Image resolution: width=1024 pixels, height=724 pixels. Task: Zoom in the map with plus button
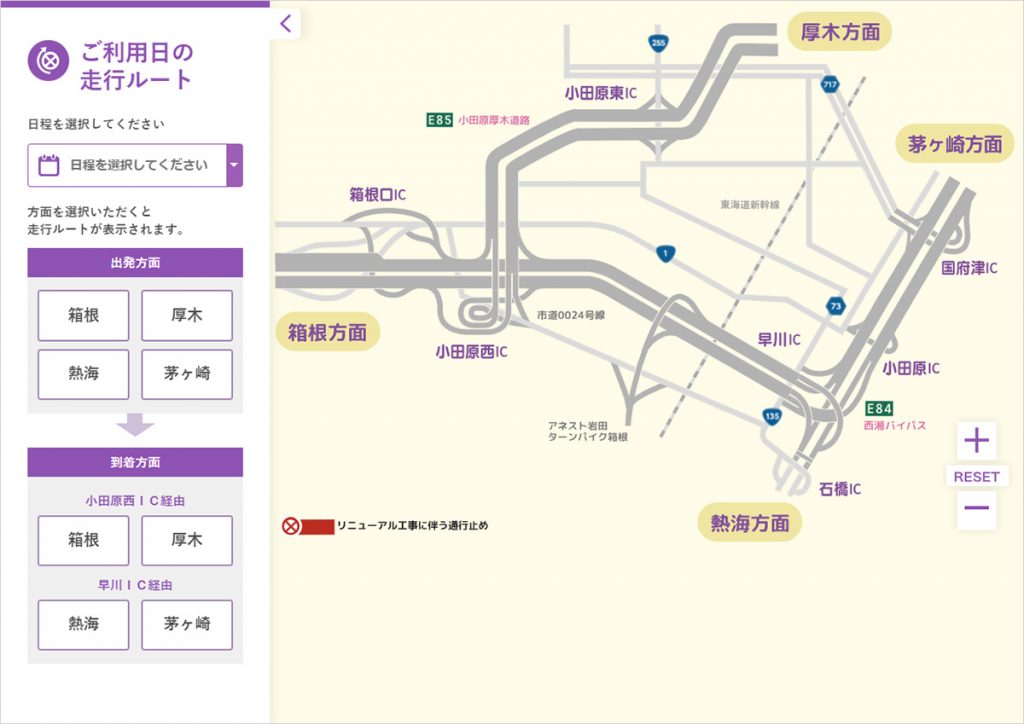(976, 441)
